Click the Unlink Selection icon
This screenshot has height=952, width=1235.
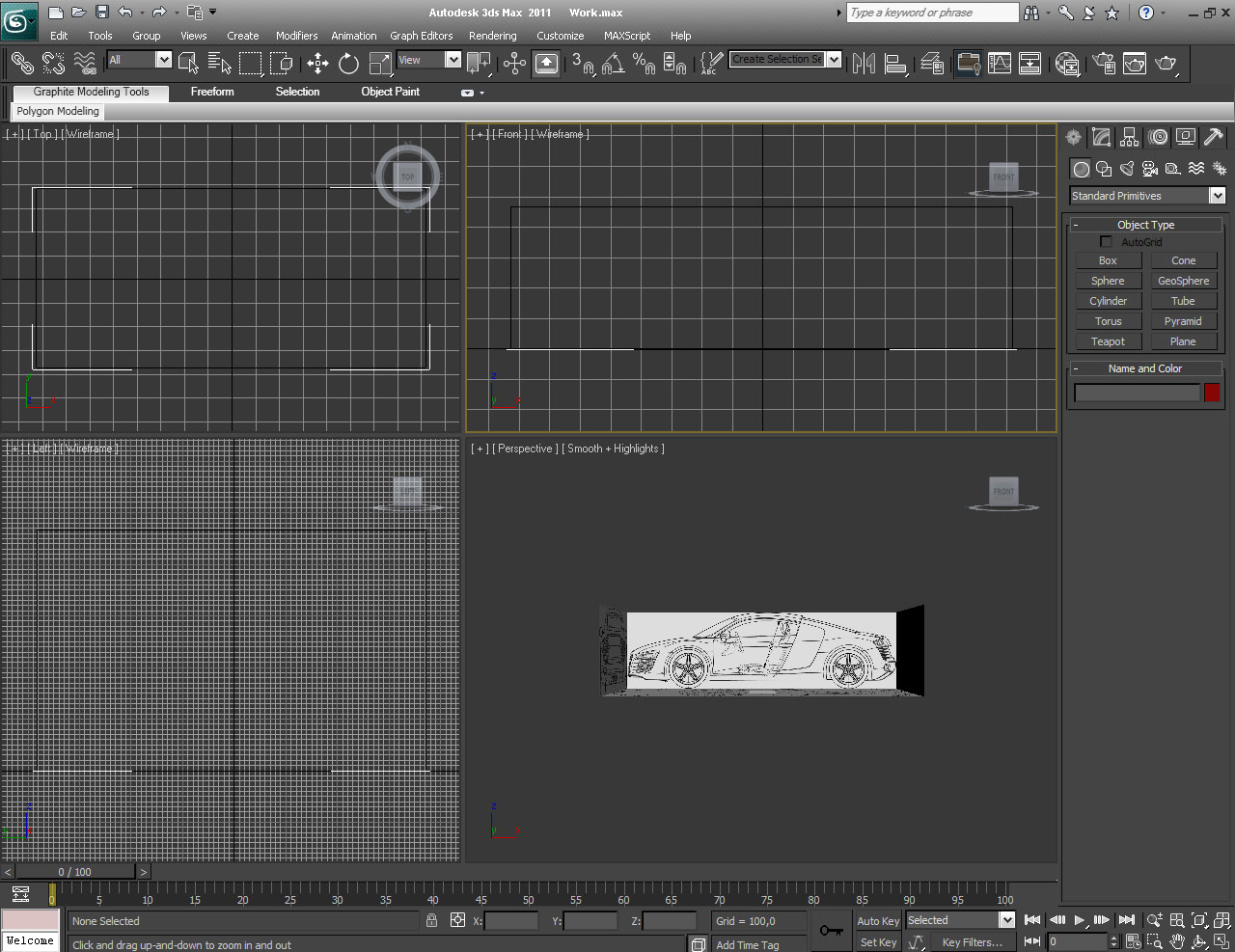coord(54,64)
